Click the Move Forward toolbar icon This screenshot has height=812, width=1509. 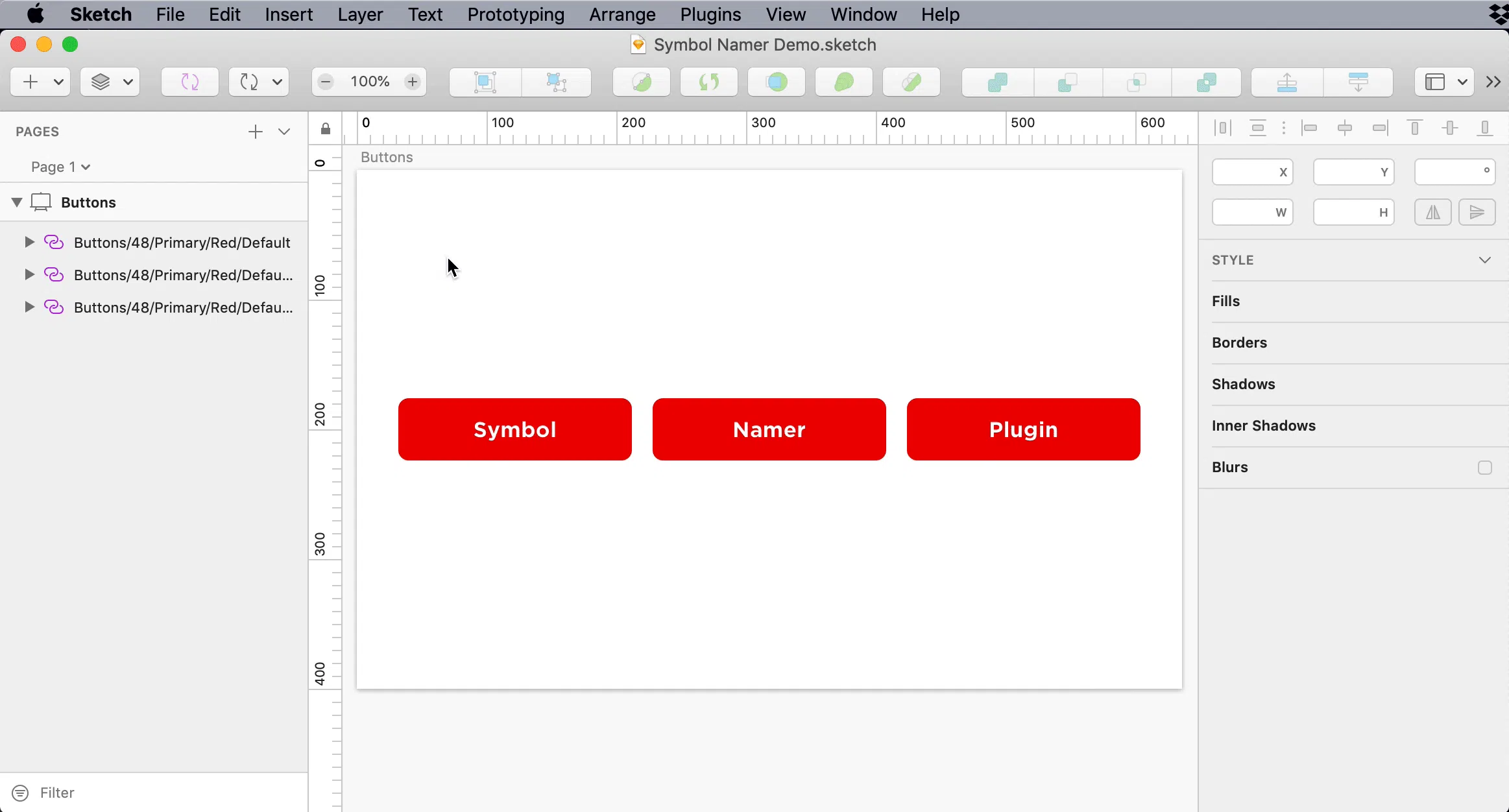point(1287,82)
